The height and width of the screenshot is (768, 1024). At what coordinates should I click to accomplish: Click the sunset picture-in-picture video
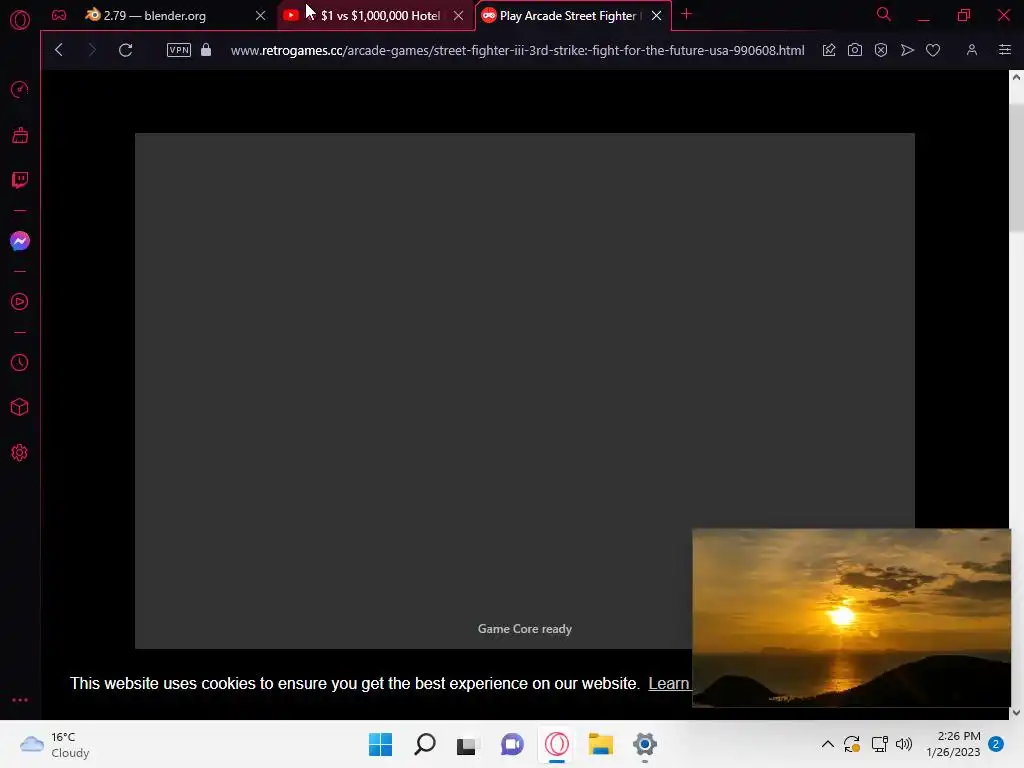pyautogui.click(x=851, y=618)
